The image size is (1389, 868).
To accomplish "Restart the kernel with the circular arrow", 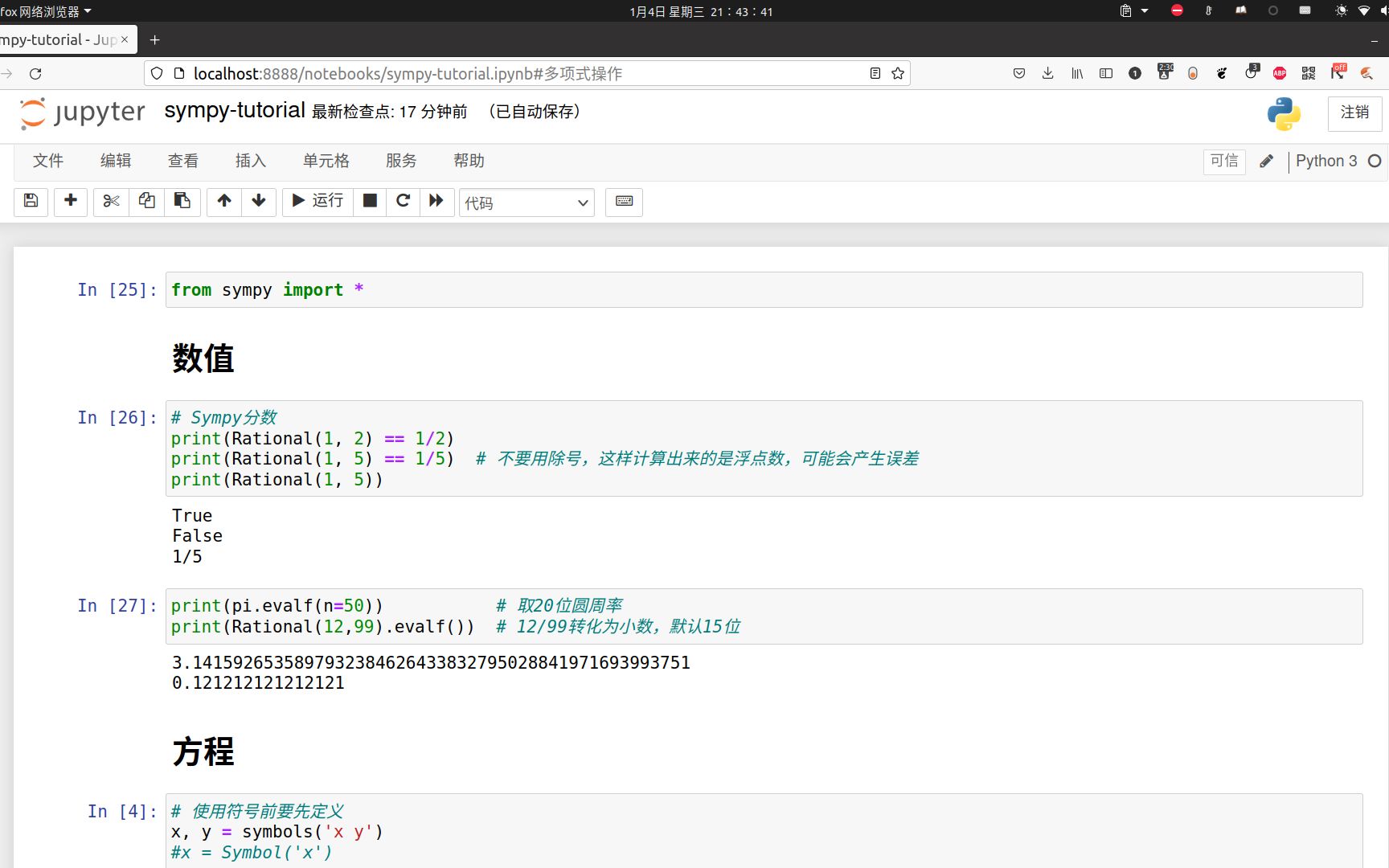I will (404, 201).
